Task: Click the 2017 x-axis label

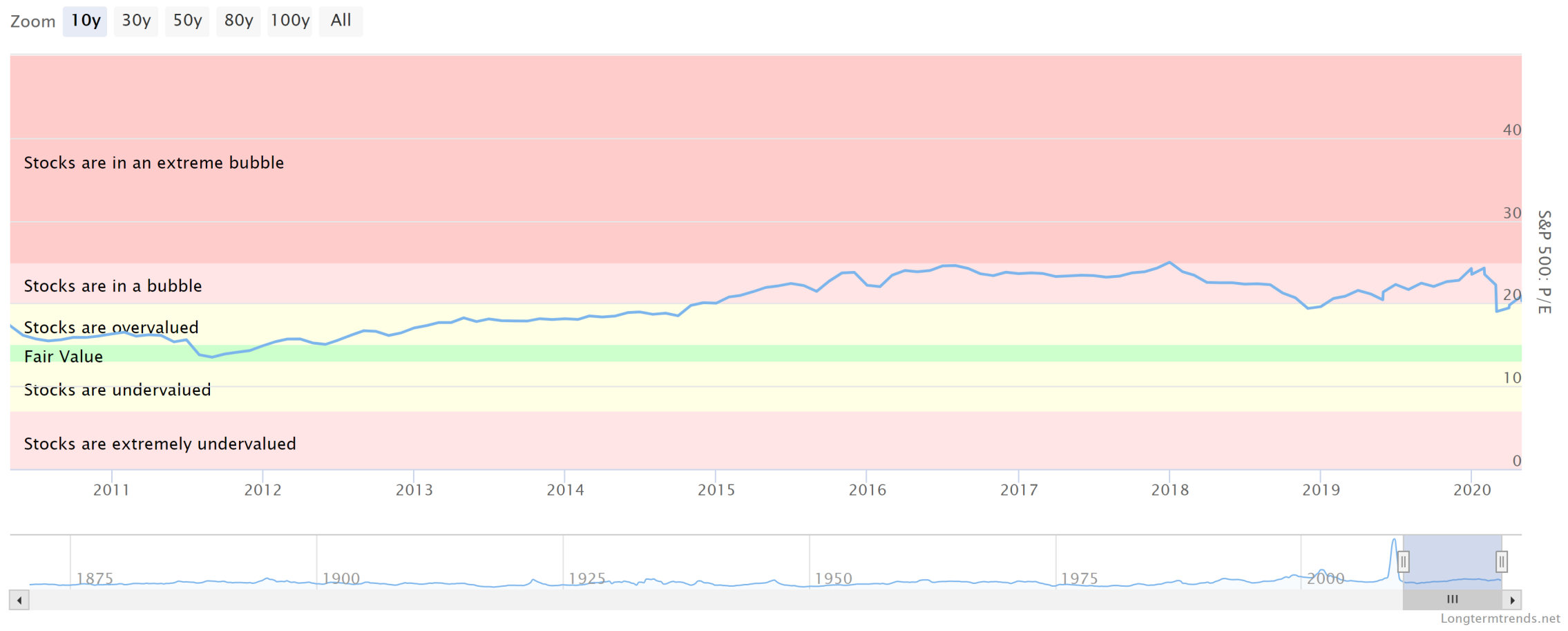Action: [x=1020, y=490]
